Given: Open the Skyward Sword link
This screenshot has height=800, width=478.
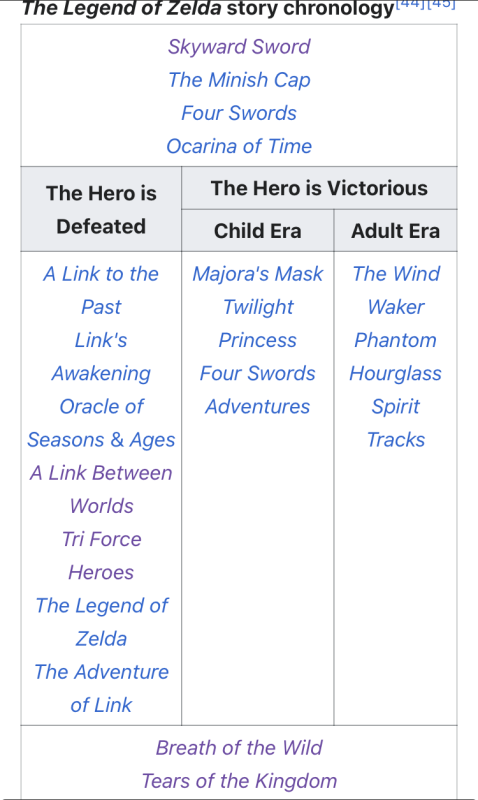Looking at the screenshot, I should click(x=239, y=46).
